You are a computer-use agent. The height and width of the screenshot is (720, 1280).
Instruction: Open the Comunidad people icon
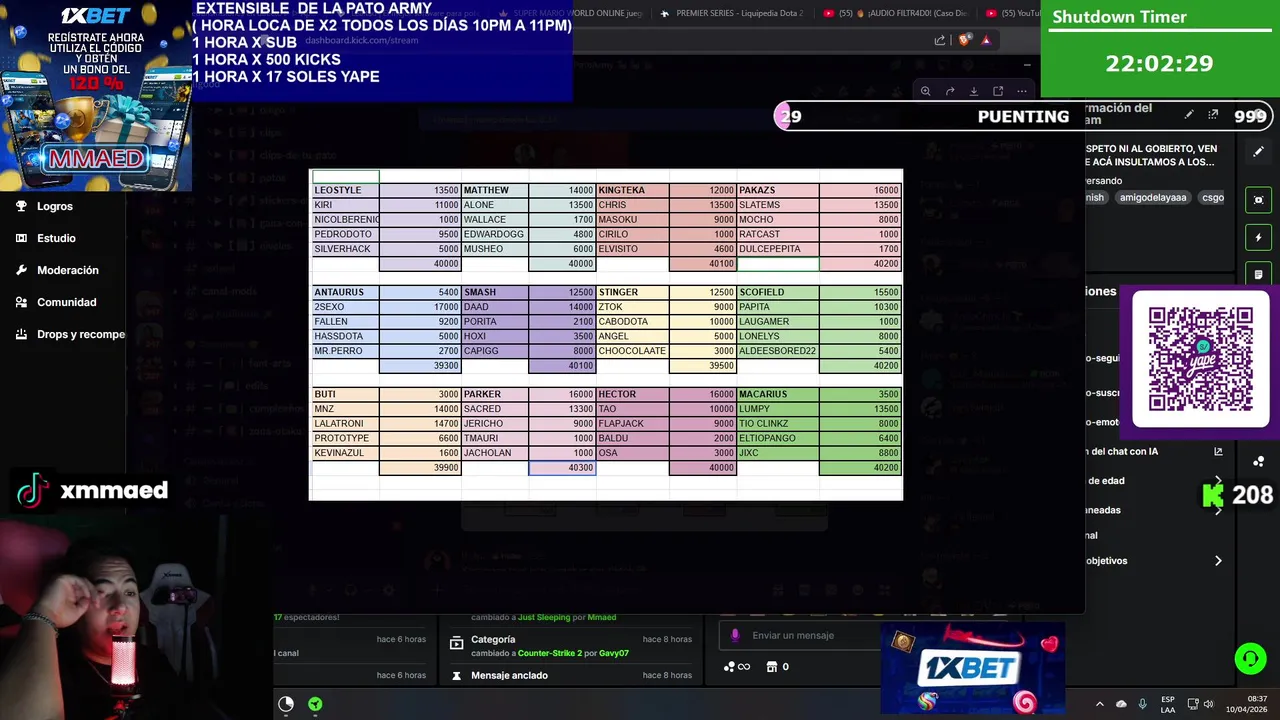[x=21, y=302]
